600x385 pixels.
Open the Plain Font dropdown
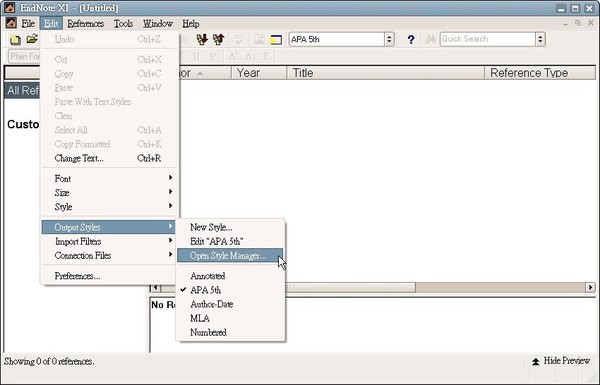tap(24, 57)
